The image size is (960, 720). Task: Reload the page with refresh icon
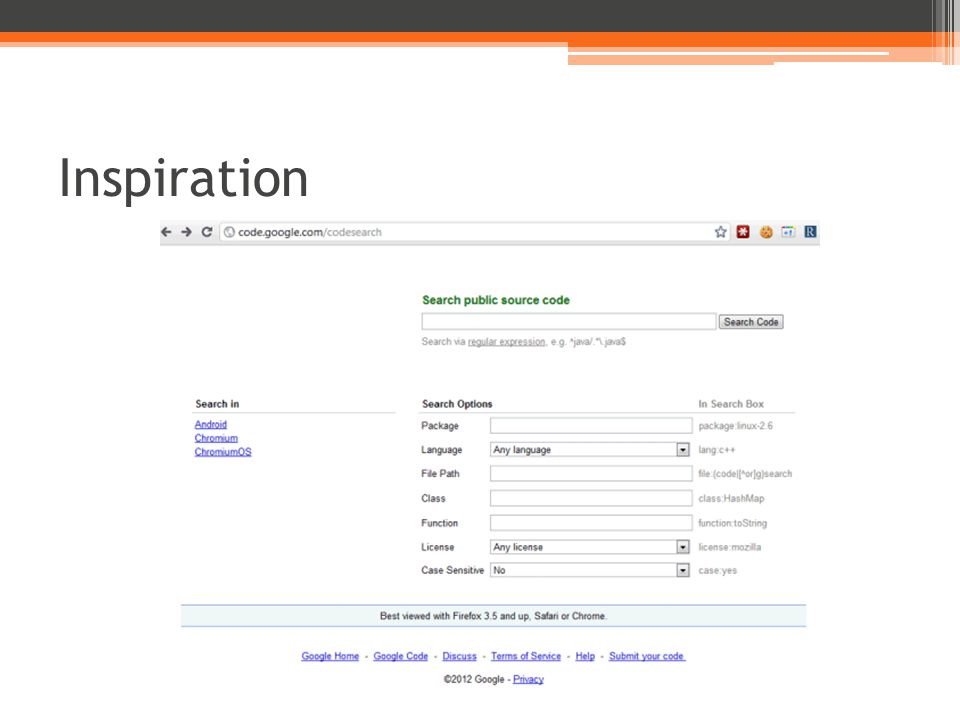click(207, 232)
